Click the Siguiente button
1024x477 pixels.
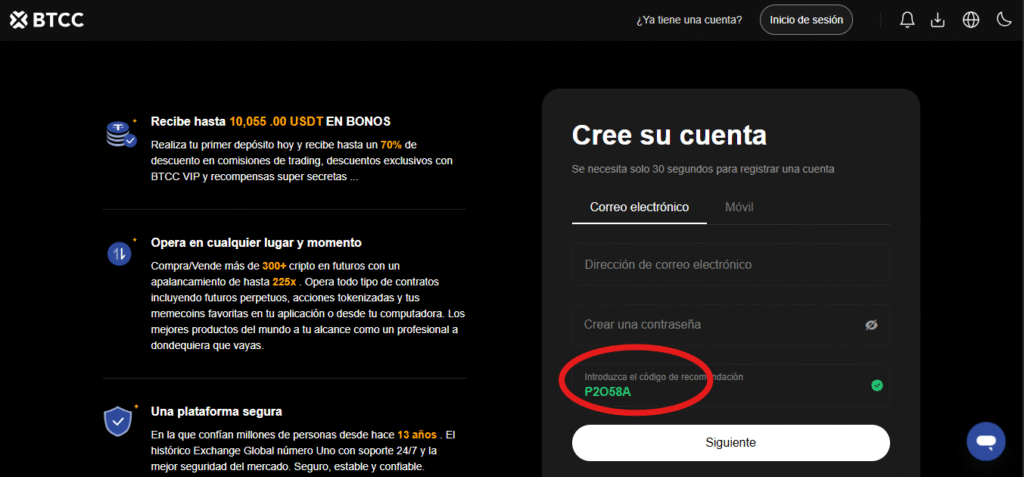click(731, 443)
